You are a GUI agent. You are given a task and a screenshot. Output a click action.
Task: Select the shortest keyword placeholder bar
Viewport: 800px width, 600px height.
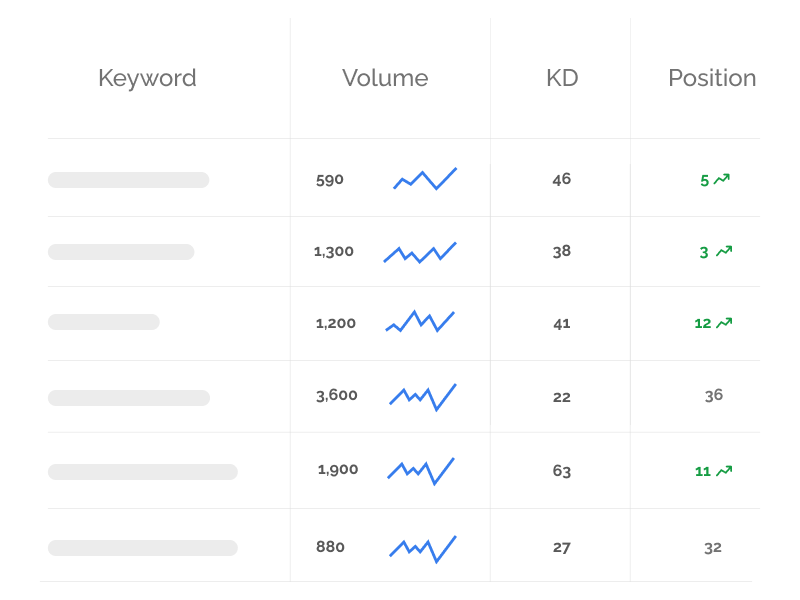coord(104,322)
